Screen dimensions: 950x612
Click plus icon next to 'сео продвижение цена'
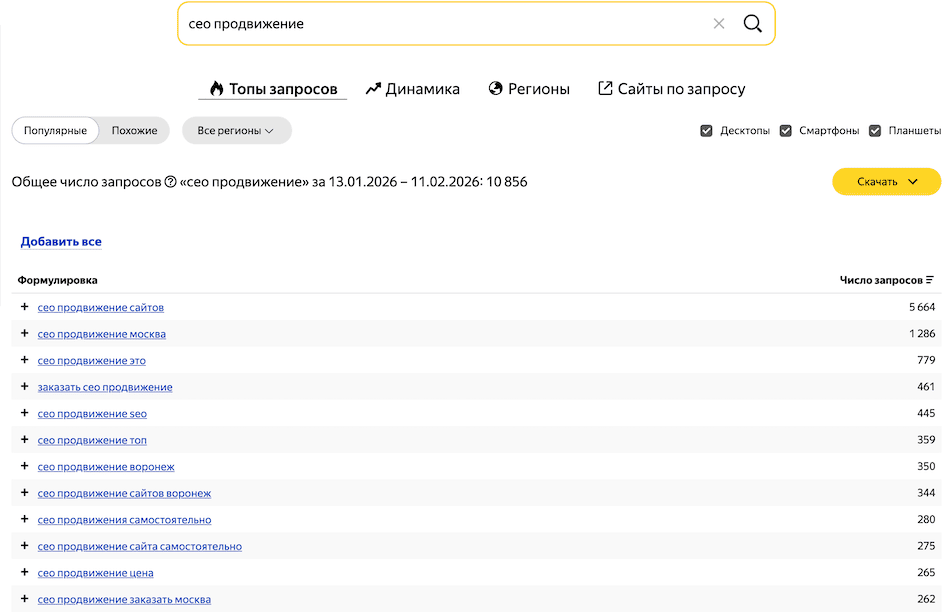coord(25,573)
